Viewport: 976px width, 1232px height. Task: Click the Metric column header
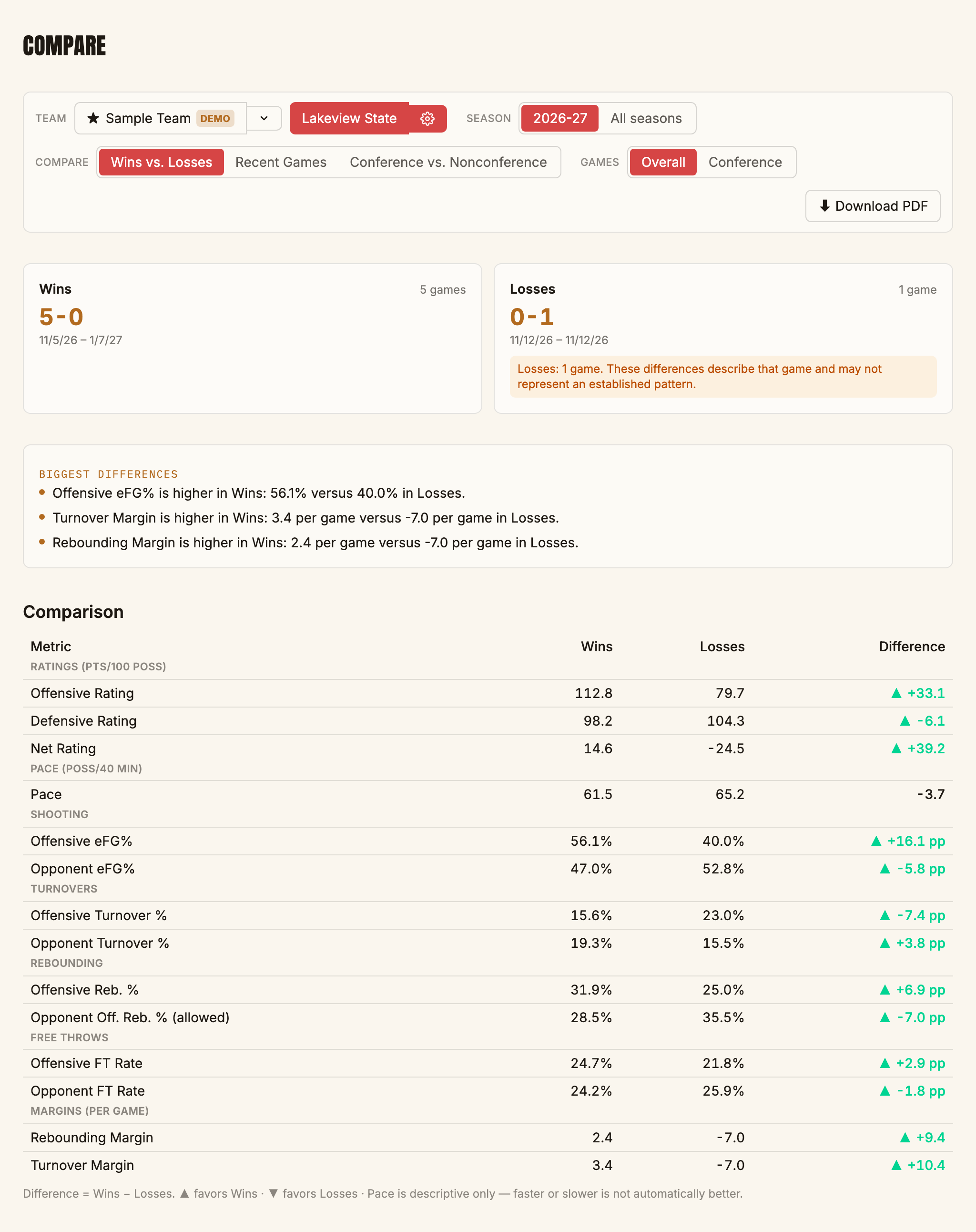click(x=51, y=647)
